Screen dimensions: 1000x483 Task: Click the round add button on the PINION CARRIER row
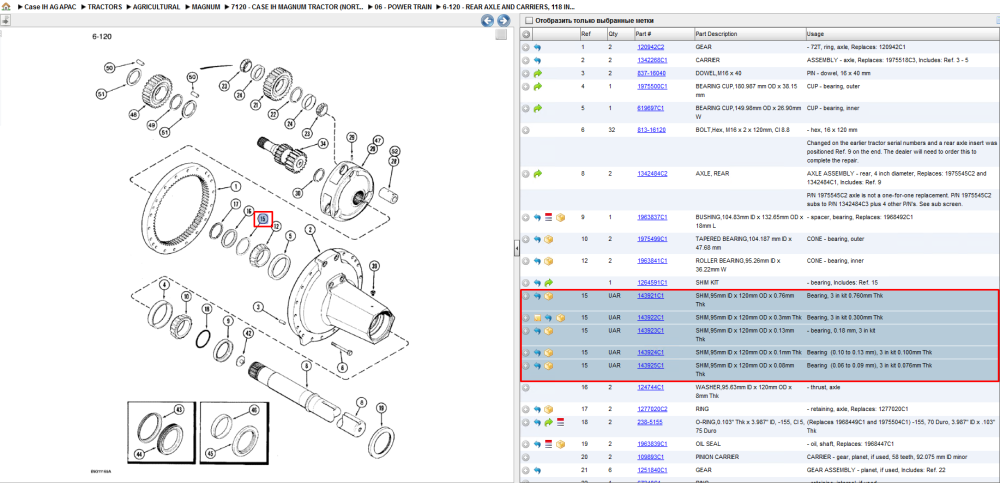click(x=526, y=457)
